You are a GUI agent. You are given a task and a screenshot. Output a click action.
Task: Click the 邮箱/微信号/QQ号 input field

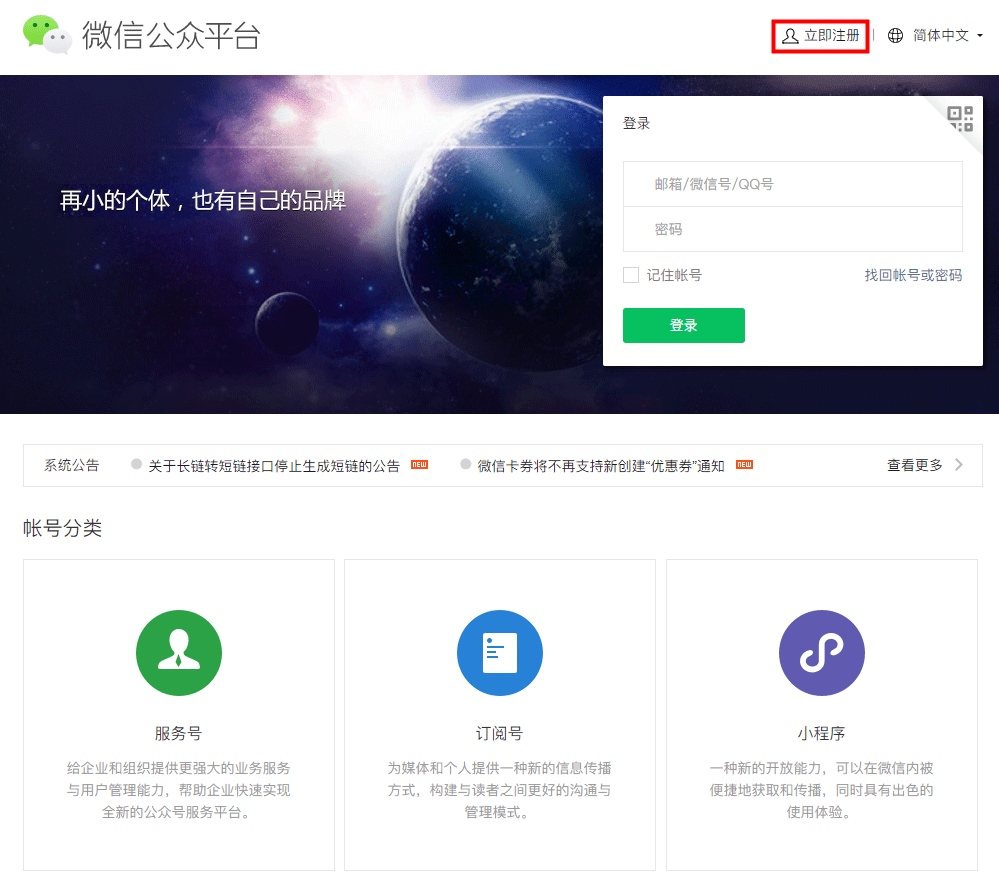tap(792, 183)
